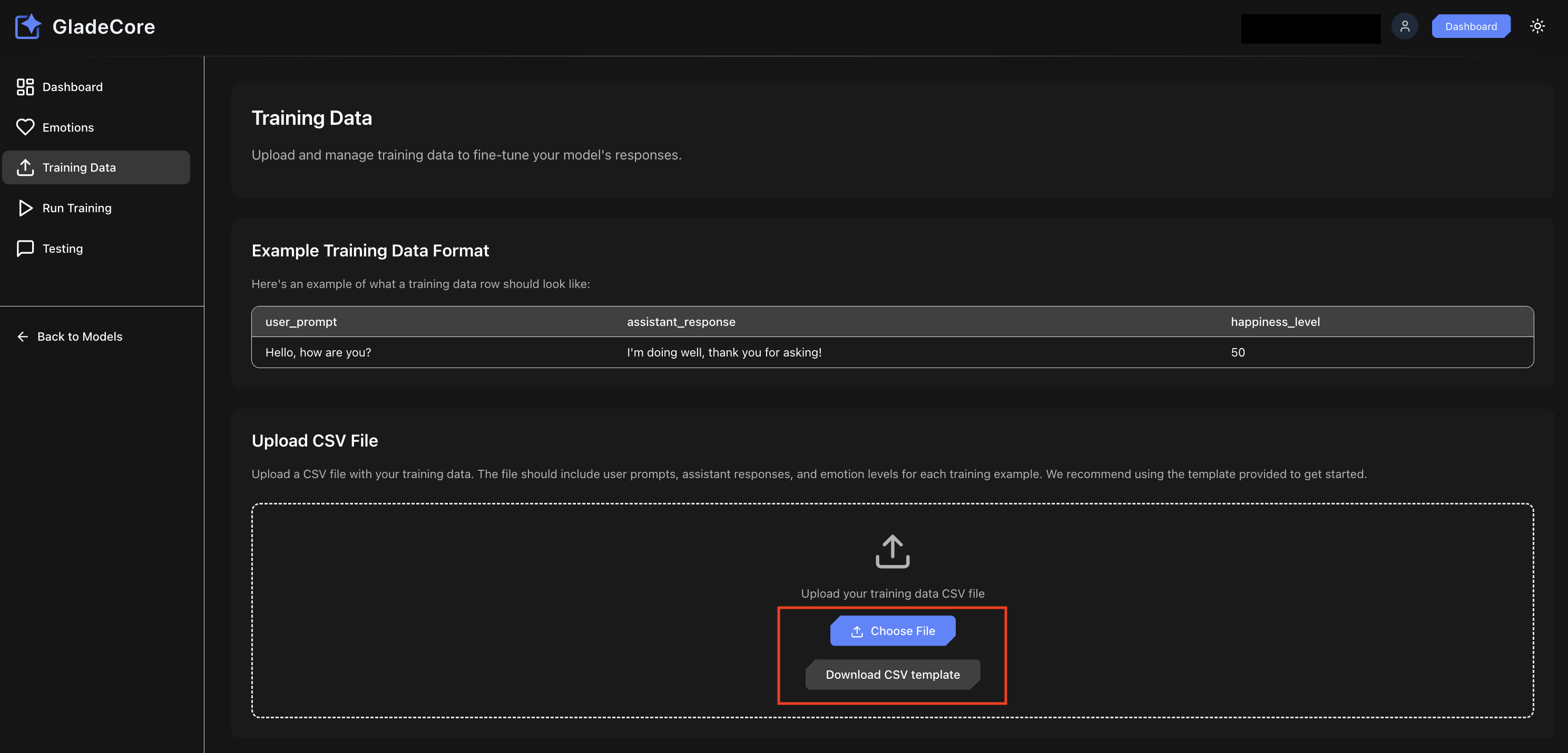This screenshot has width=1568, height=753.
Task: Click the GladeCore logo icon
Action: [x=27, y=26]
